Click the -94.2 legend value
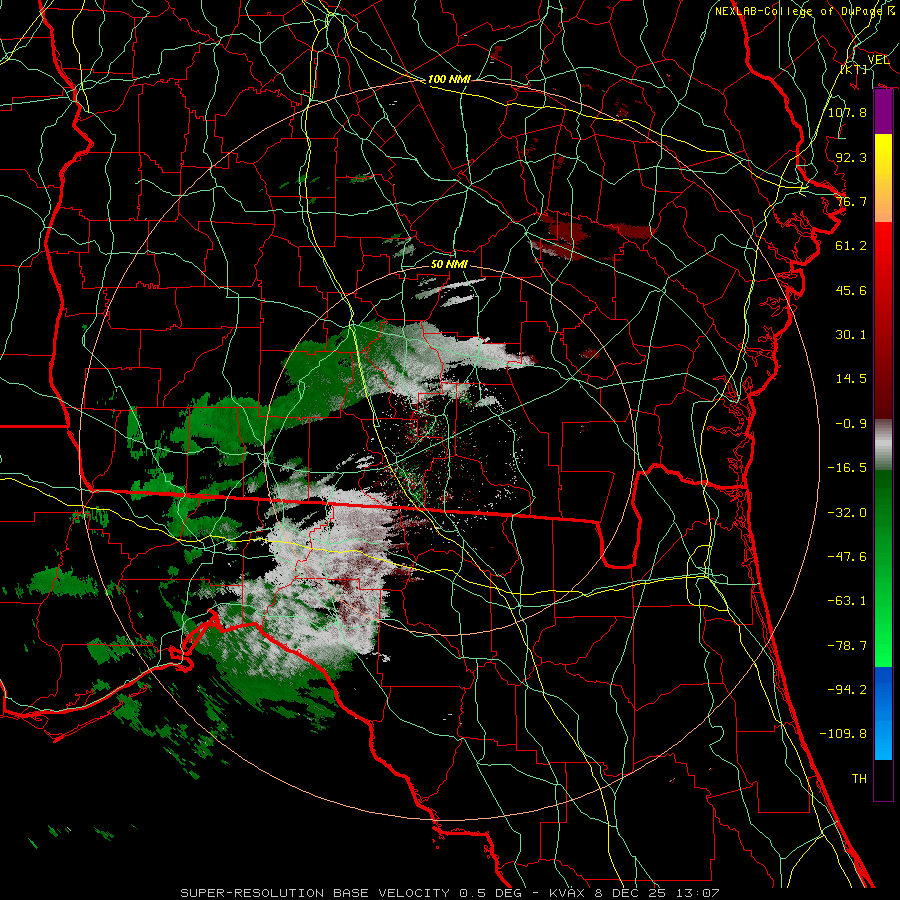 (x=847, y=690)
